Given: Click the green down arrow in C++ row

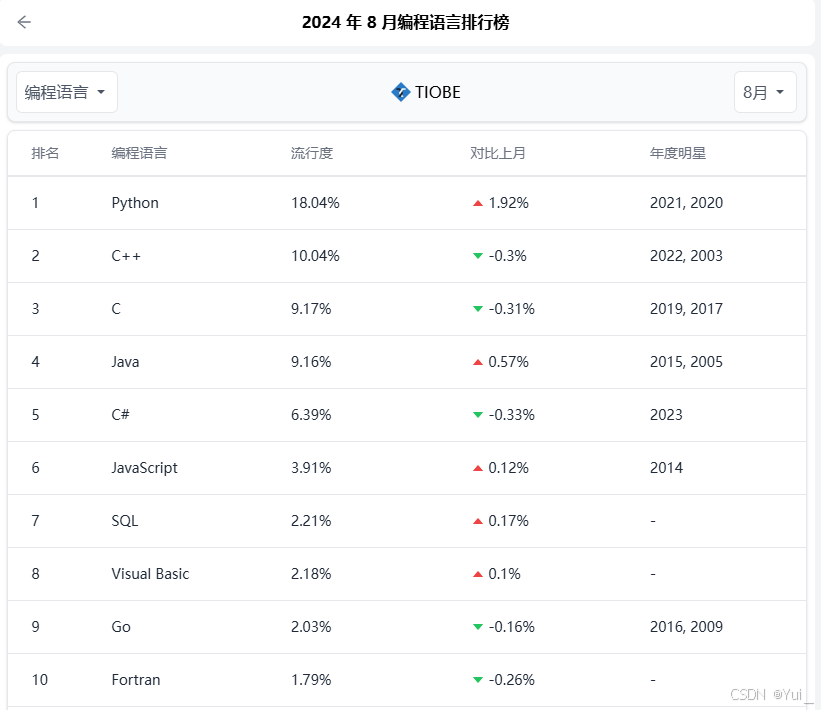Looking at the screenshot, I should (478, 256).
